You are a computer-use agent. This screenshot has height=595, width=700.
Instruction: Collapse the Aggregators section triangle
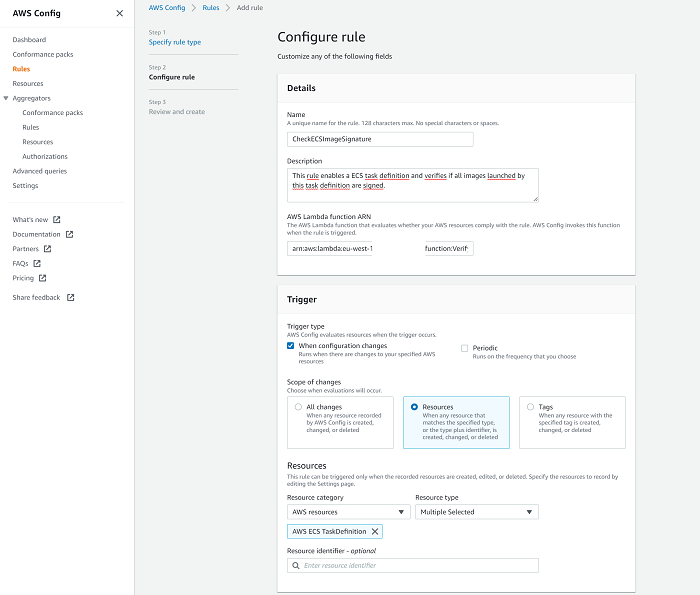(6, 98)
